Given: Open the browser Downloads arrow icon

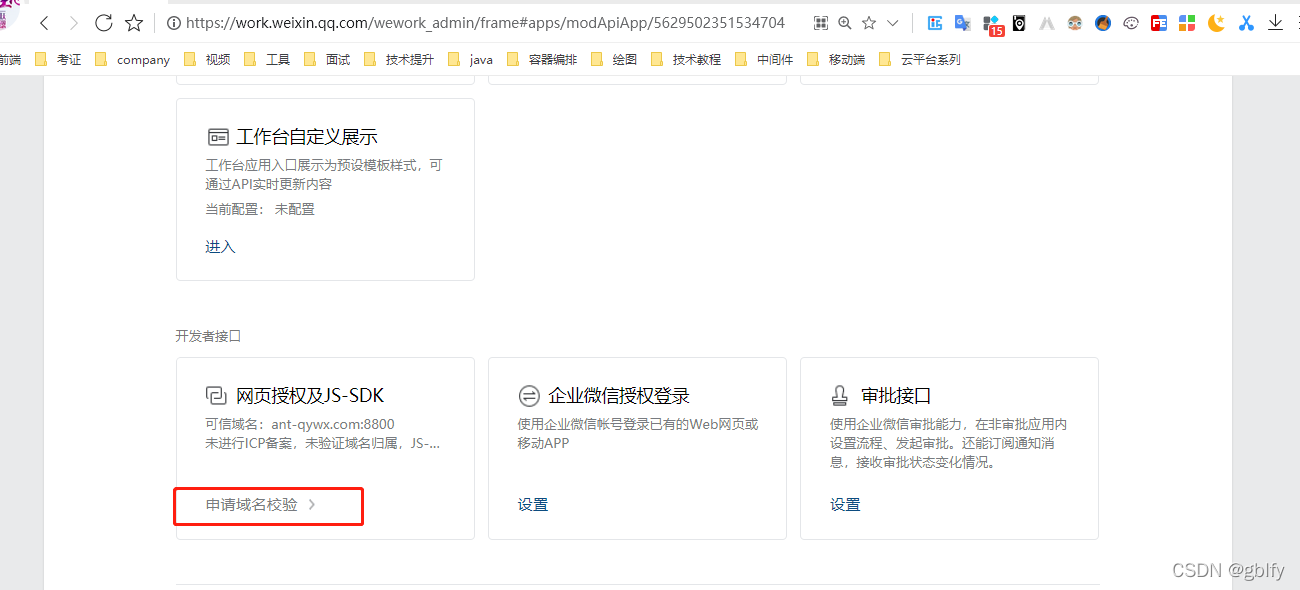Looking at the screenshot, I should click(1275, 22).
